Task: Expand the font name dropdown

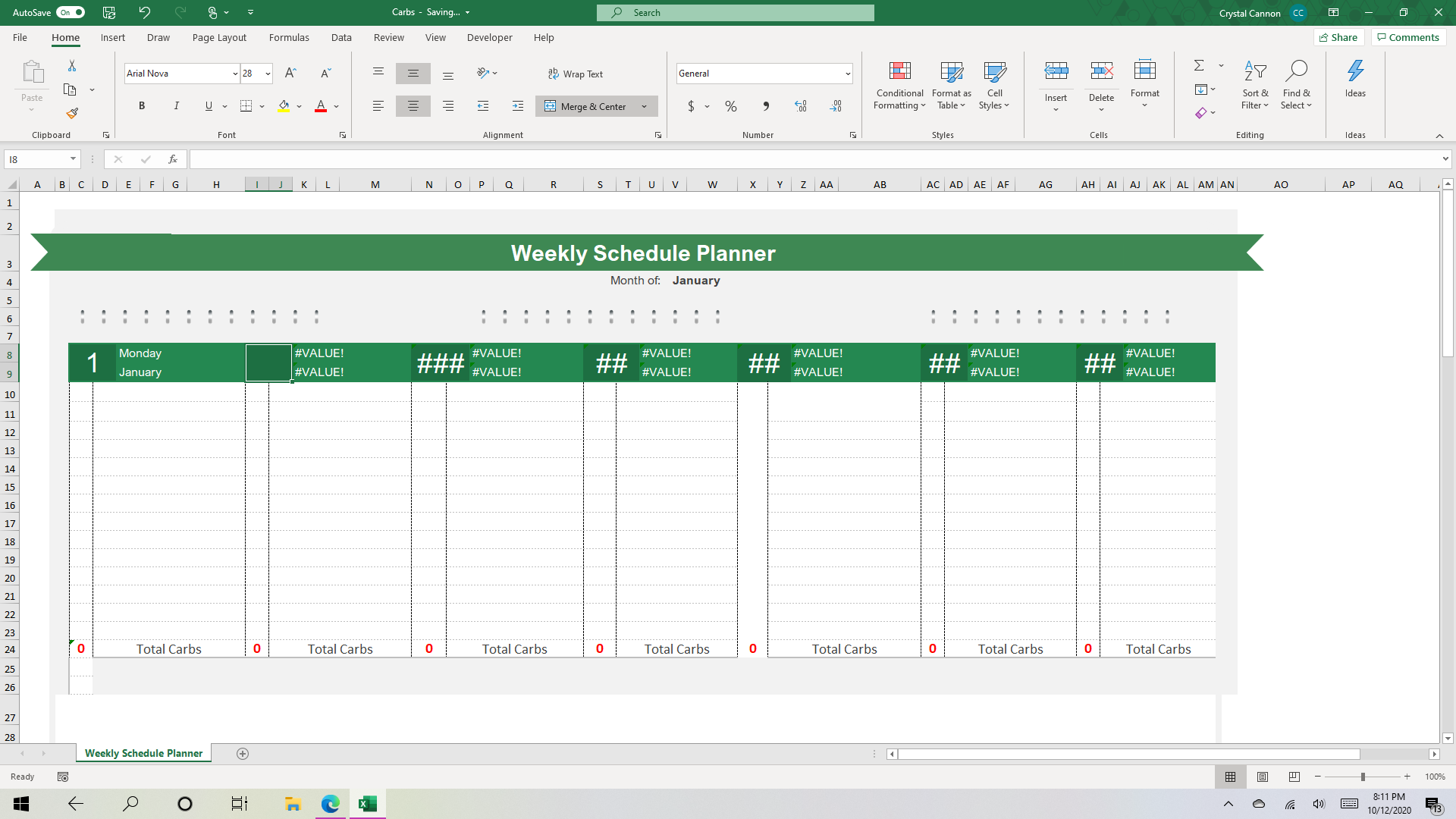Action: (x=235, y=74)
